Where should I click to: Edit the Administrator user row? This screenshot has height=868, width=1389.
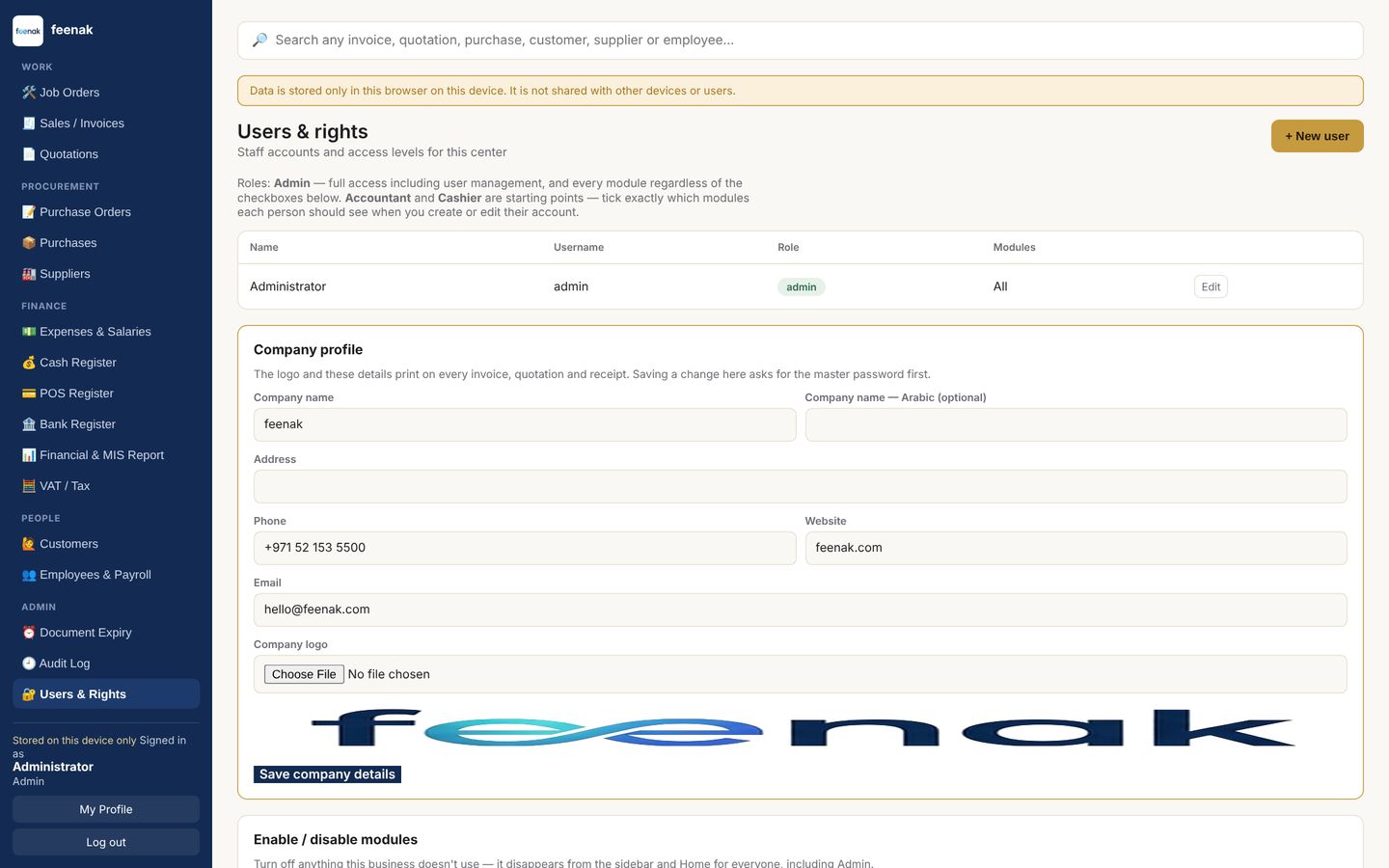pyautogui.click(x=1211, y=286)
